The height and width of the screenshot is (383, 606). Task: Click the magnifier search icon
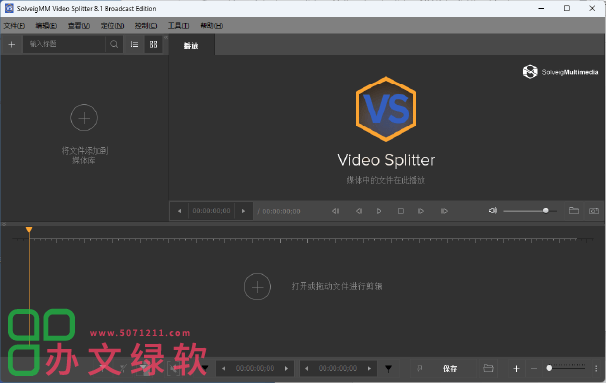coord(114,44)
